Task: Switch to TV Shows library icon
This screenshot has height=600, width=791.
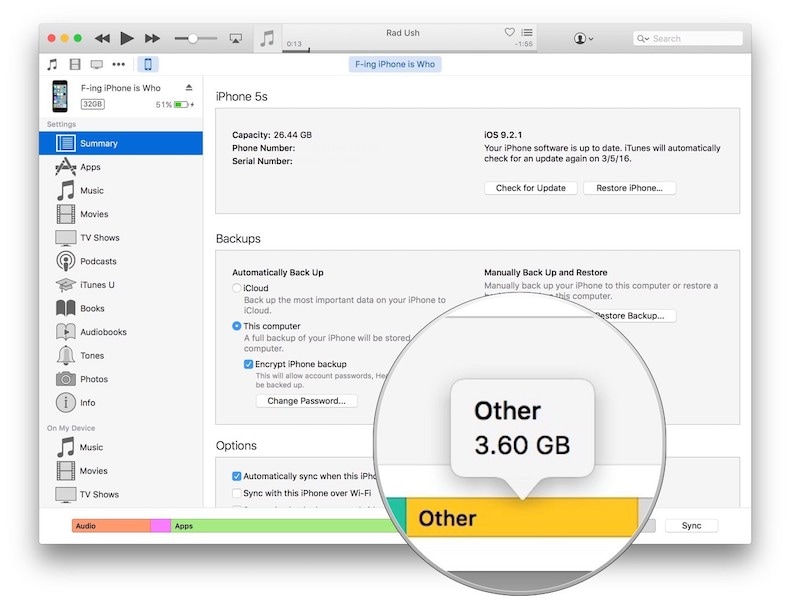Action: [96, 64]
